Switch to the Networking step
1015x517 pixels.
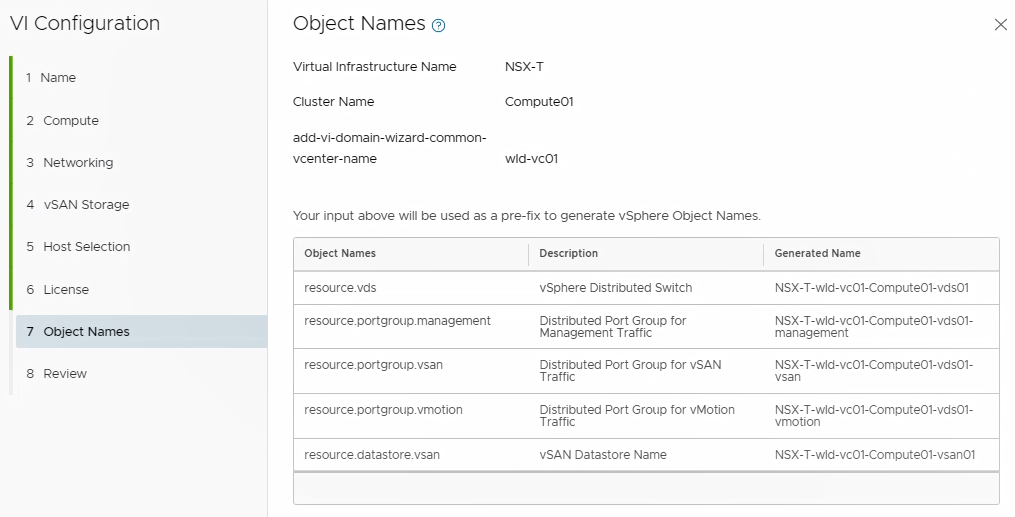pos(77,163)
